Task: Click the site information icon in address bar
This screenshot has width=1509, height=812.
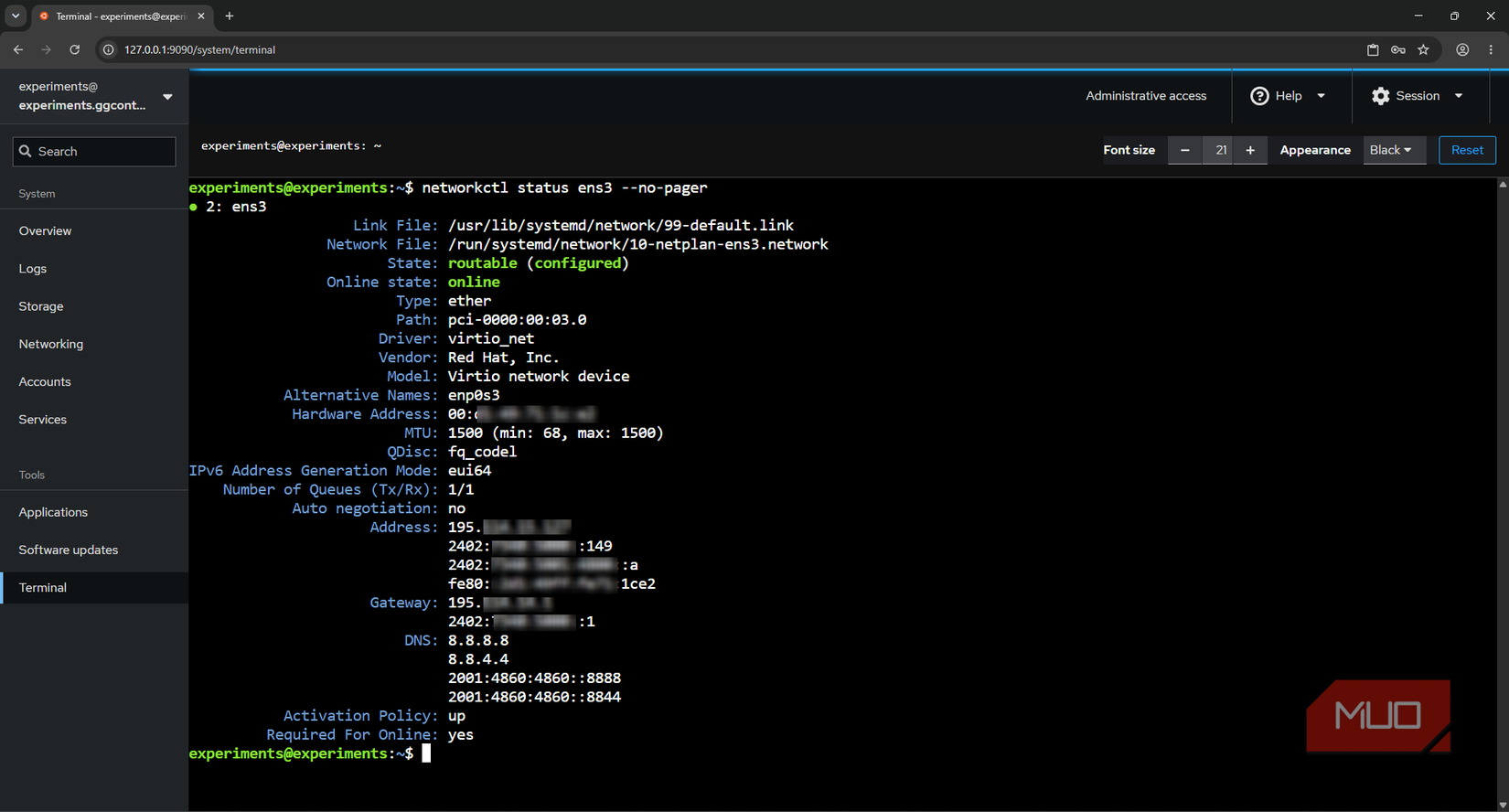Action: point(108,49)
